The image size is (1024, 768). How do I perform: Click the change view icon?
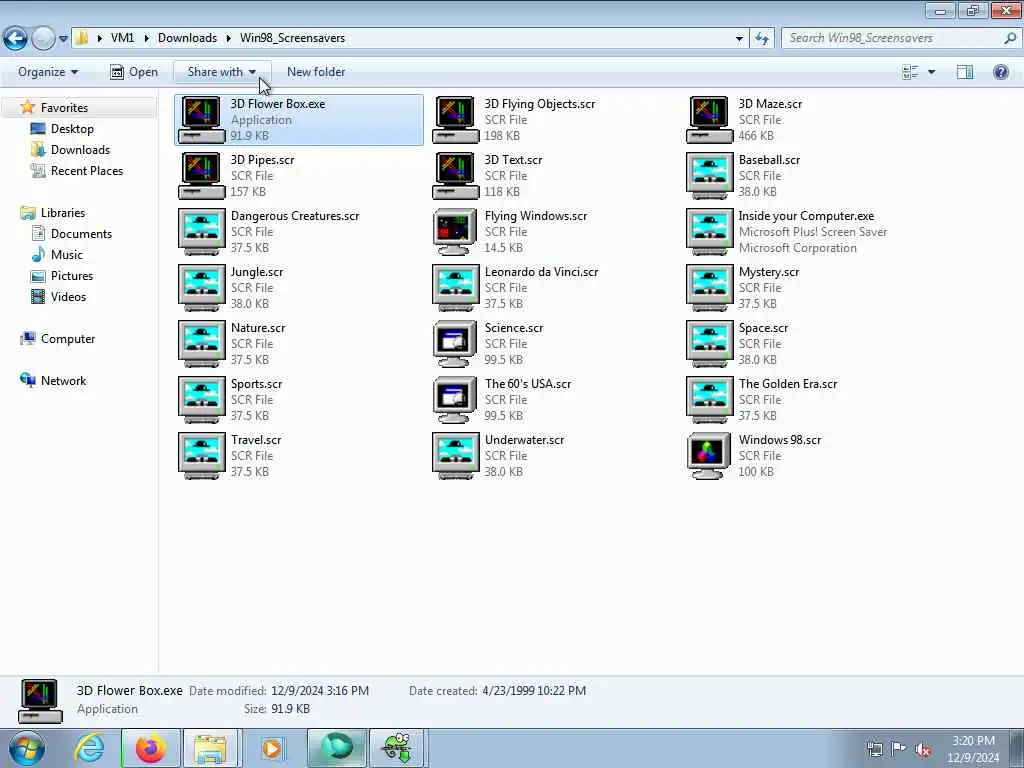910,72
